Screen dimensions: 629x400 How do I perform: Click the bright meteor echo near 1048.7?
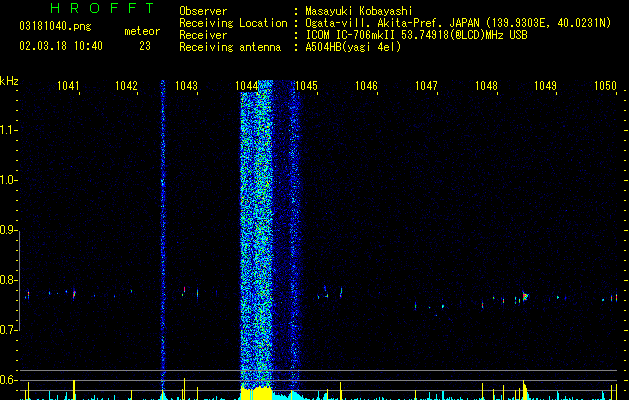coord(525,296)
